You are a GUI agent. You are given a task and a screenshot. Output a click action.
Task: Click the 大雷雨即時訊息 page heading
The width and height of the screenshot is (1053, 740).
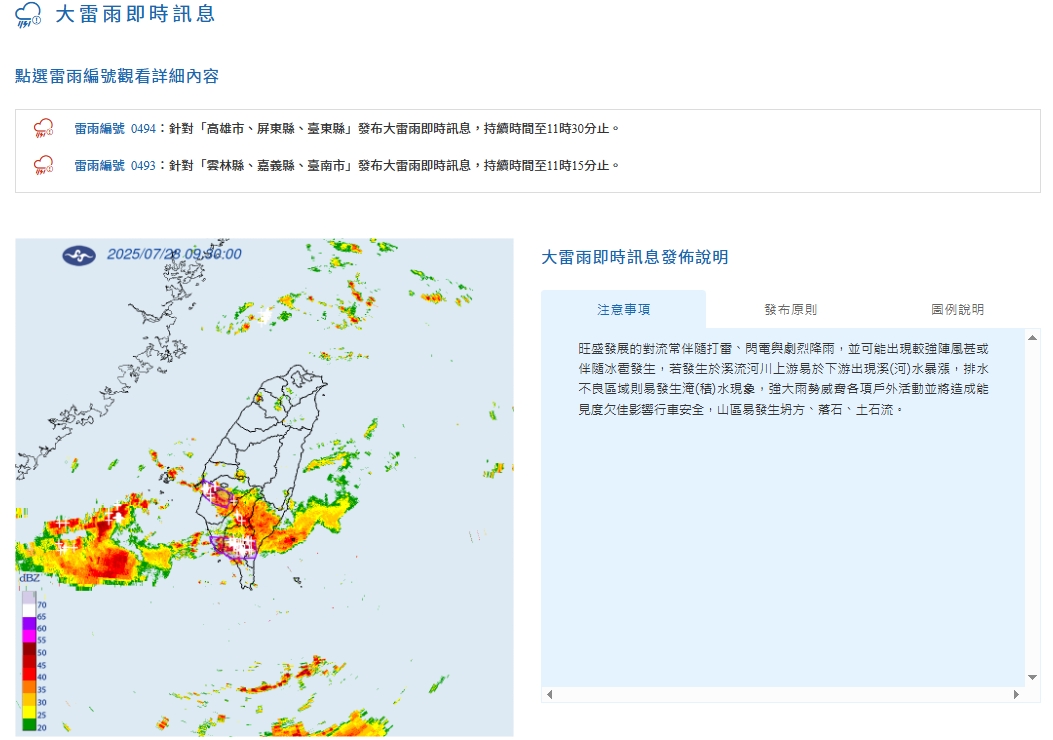click(134, 14)
